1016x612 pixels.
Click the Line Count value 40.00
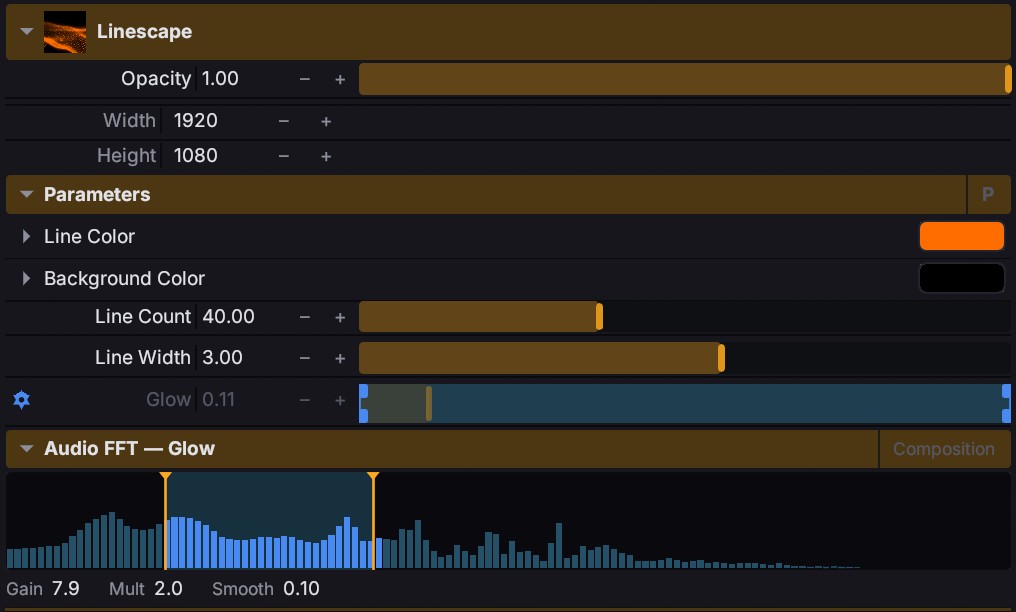point(228,317)
